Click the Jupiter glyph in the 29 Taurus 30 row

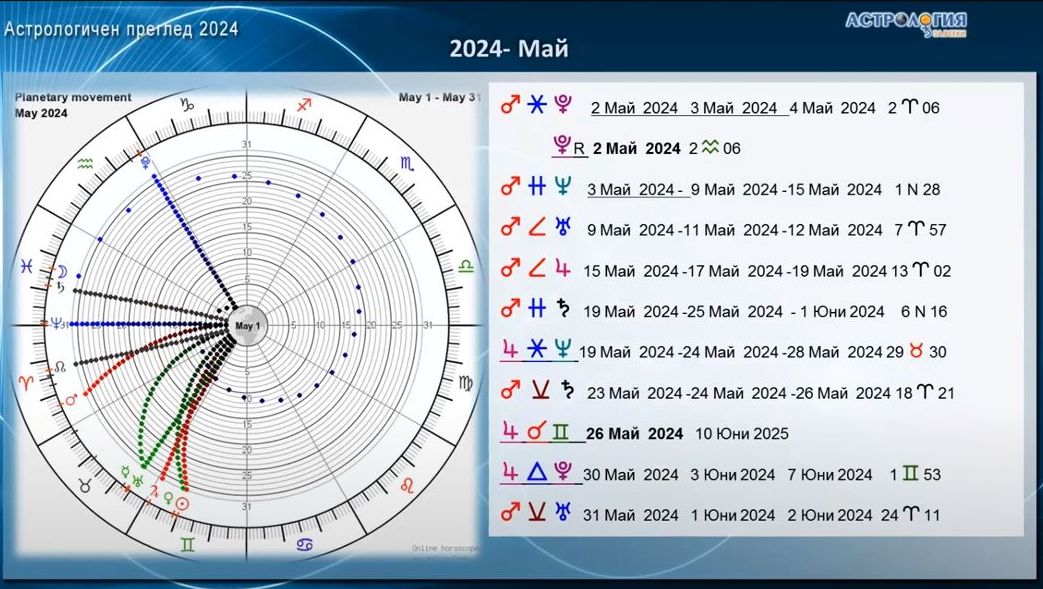click(x=510, y=349)
